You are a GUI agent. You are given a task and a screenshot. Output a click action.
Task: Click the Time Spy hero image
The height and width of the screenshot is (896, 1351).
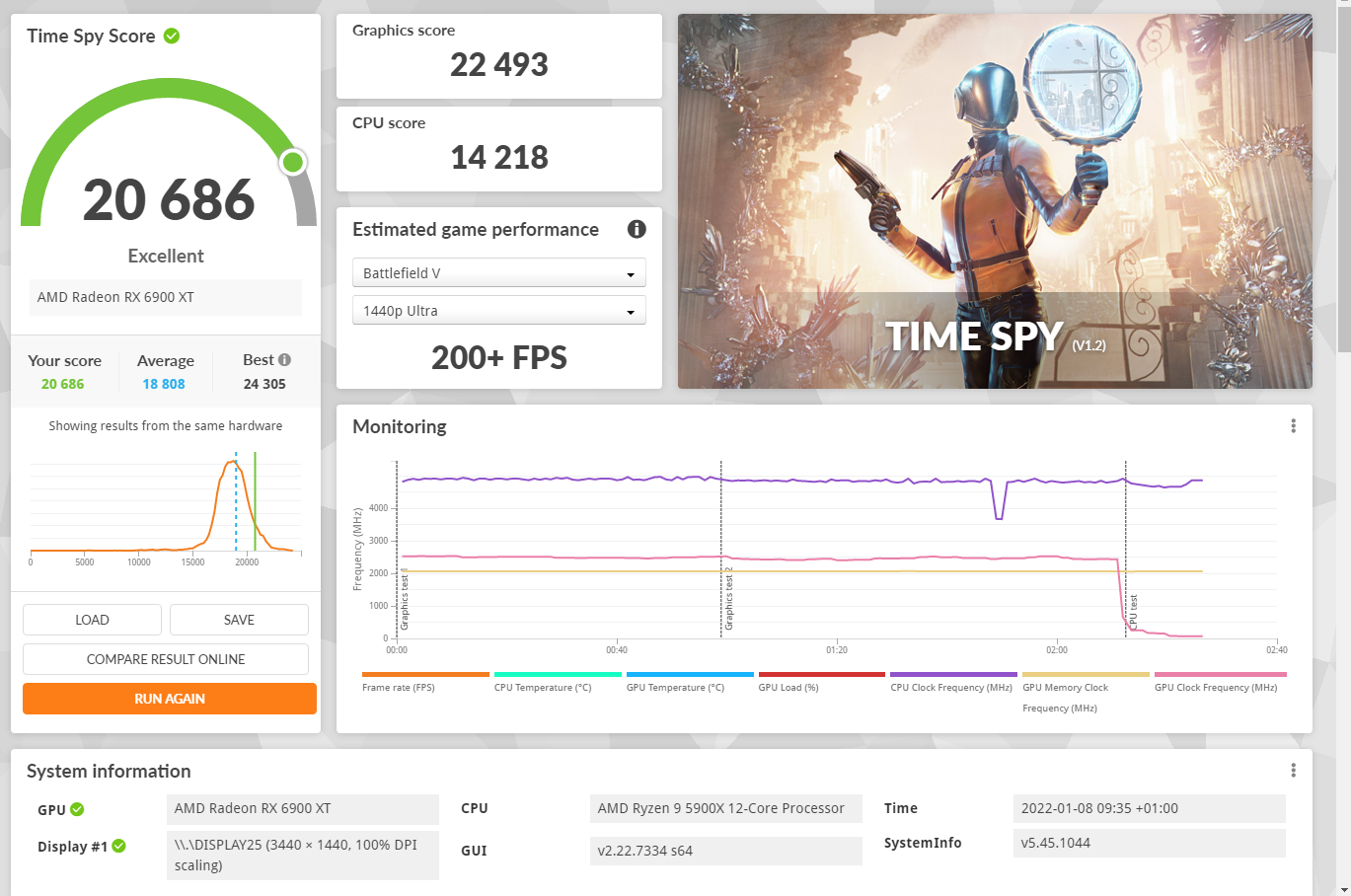(x=995, y=201)
